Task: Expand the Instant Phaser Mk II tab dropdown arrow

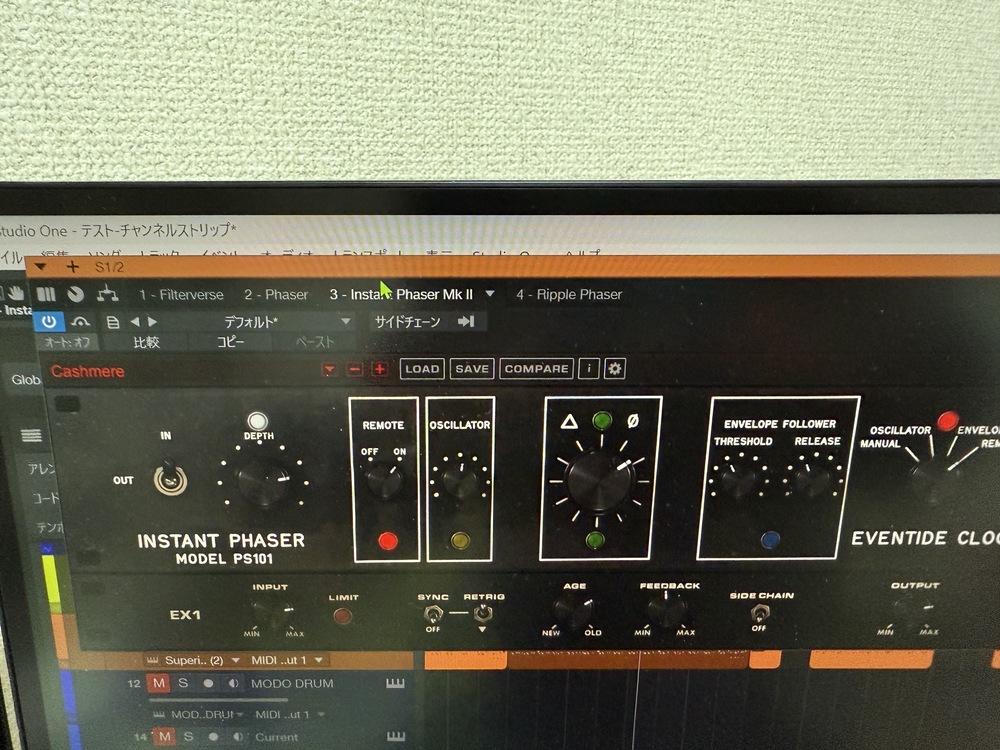Action: coord(490,294)
